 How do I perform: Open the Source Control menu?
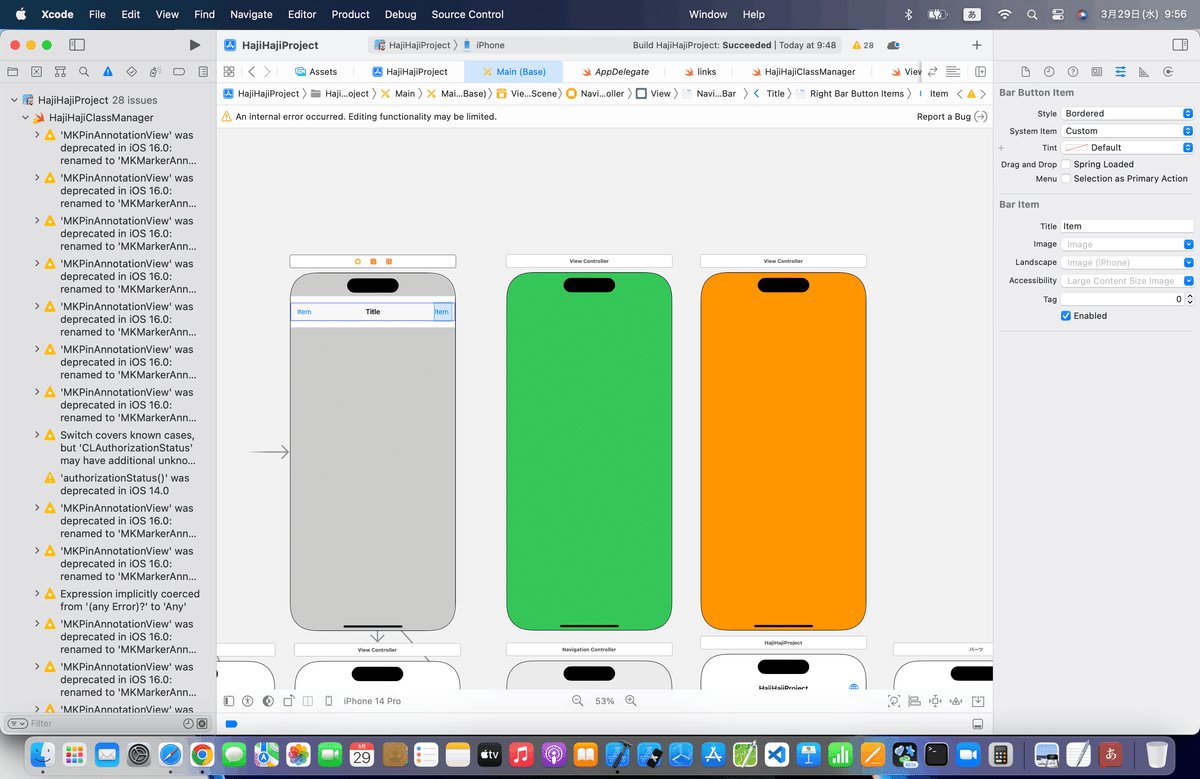click(467, 14)
